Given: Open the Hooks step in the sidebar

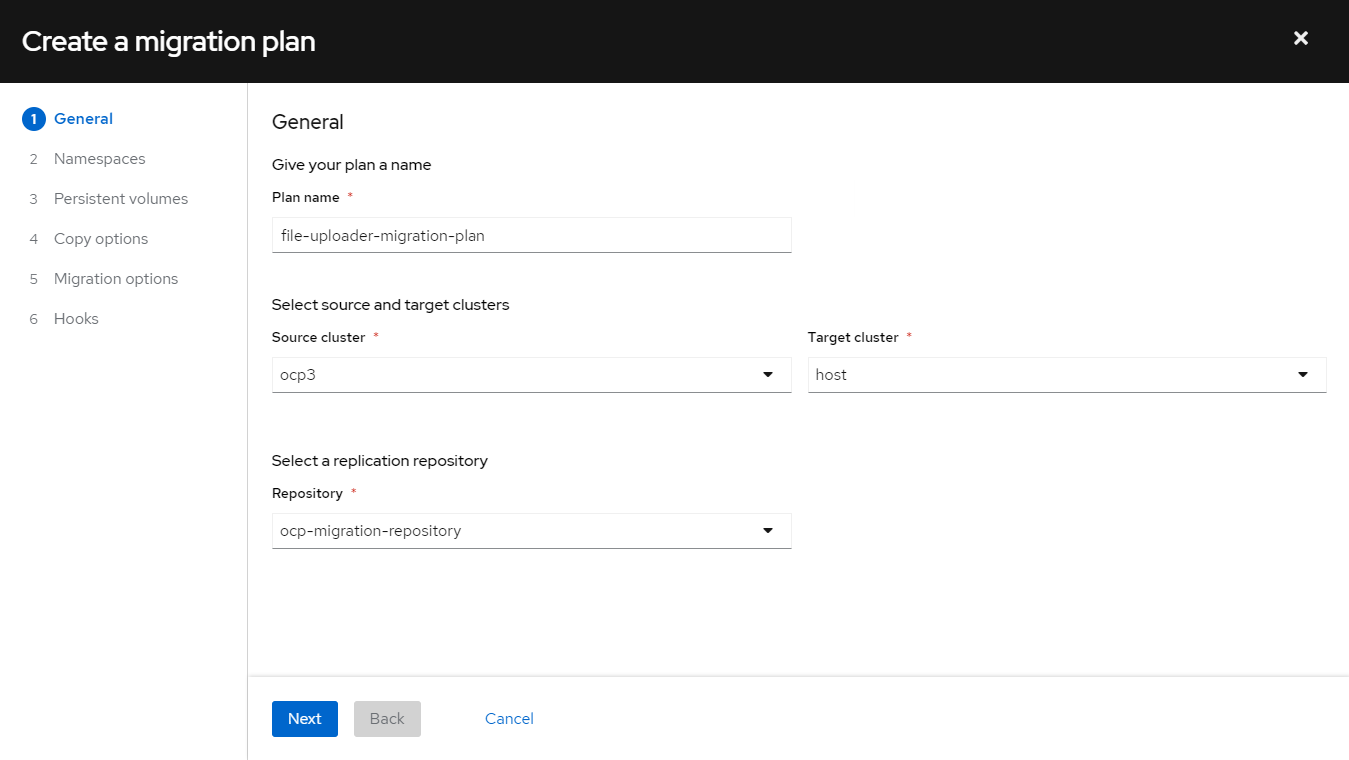Looking at the screenshot, I should (x=76, y=318).
